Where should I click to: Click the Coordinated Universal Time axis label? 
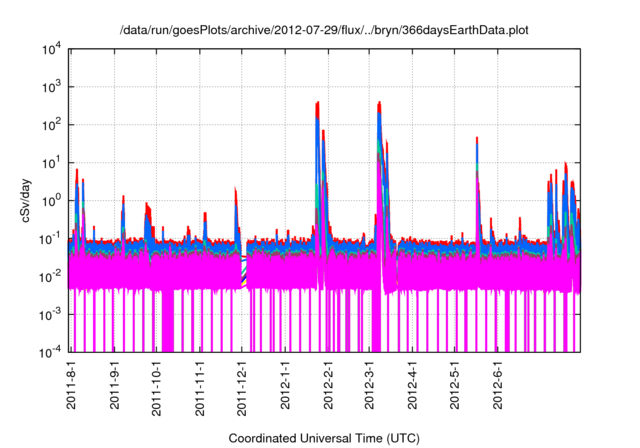pyautogui.click(x=325, y=438)
